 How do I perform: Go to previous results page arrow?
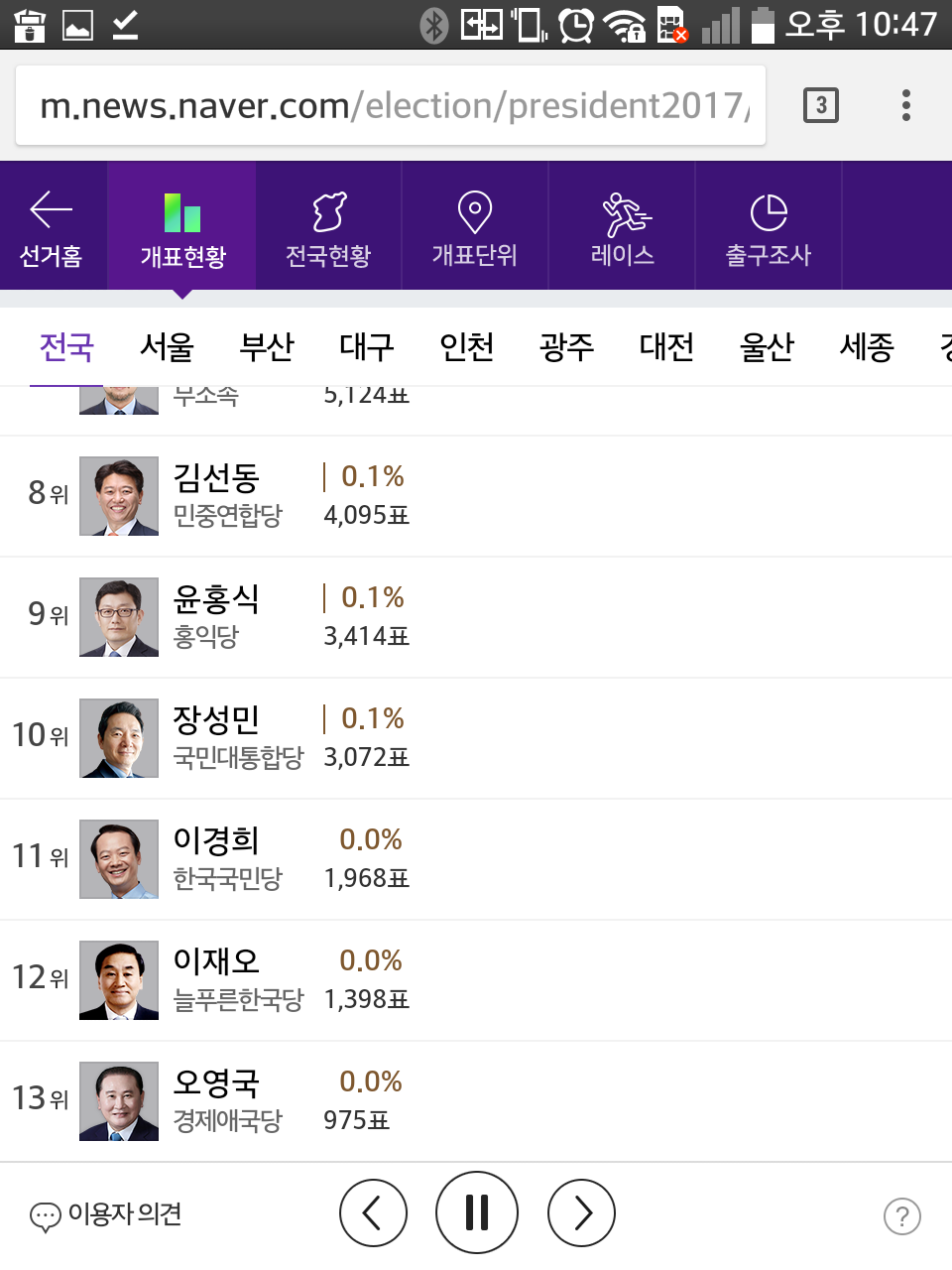click(x=373, y=1212)
